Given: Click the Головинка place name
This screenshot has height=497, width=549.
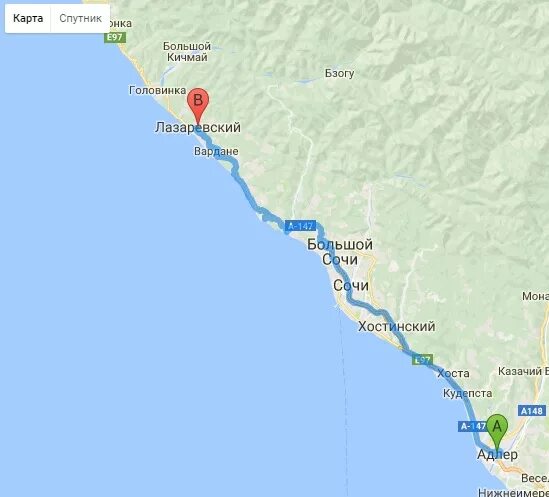Looking at the screenshot, I should [158, 90].
